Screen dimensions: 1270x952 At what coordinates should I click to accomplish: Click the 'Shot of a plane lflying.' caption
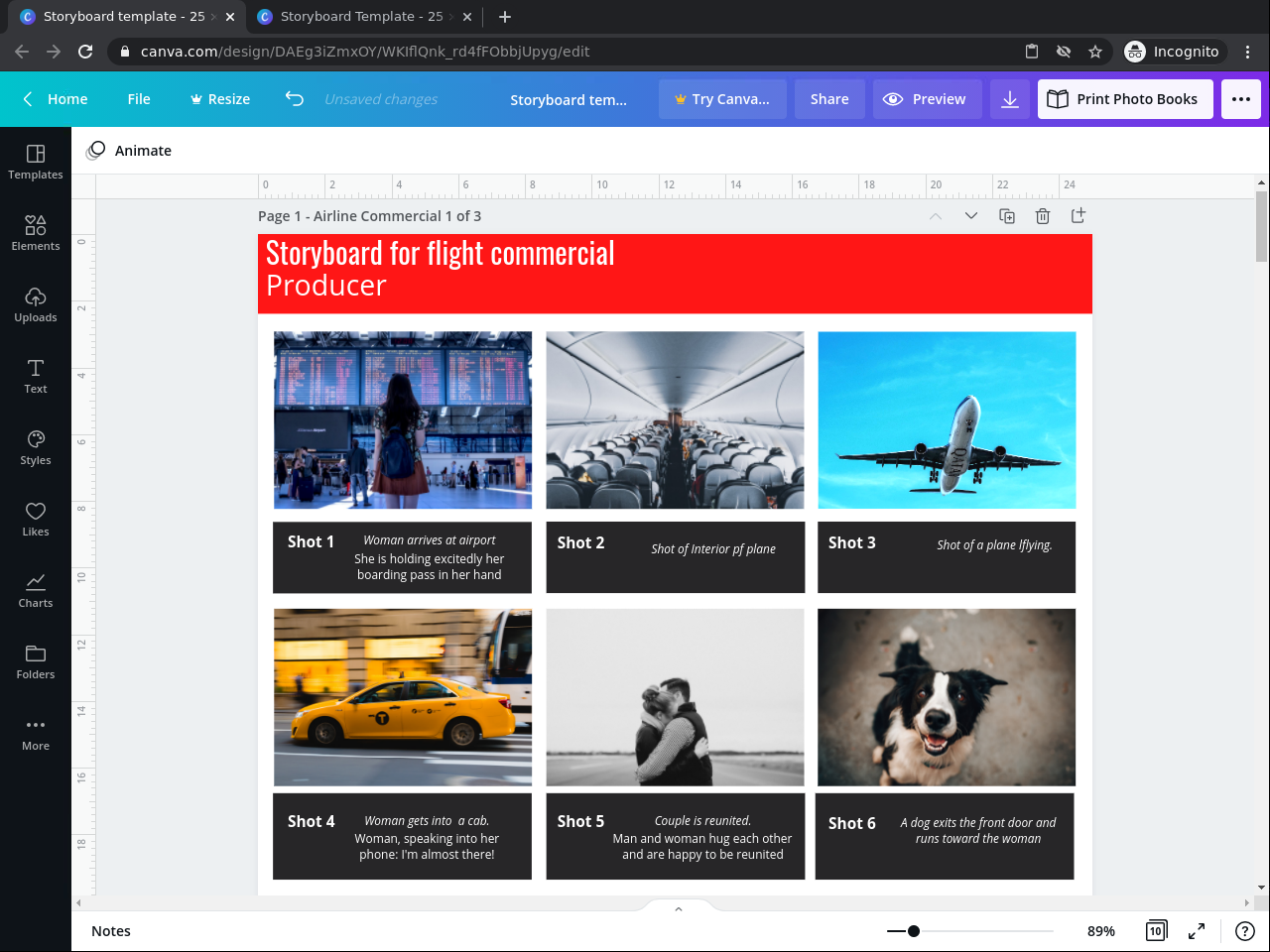(x=994, y=544)
